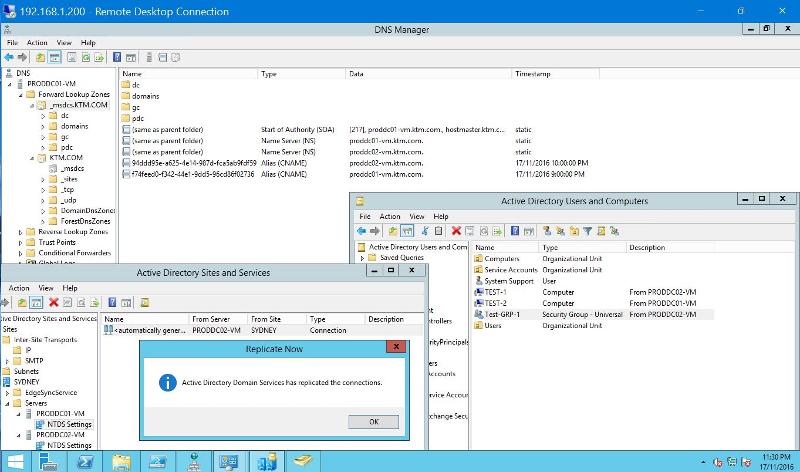Click OK in Replicate Now dialog

tap(373, 422)
